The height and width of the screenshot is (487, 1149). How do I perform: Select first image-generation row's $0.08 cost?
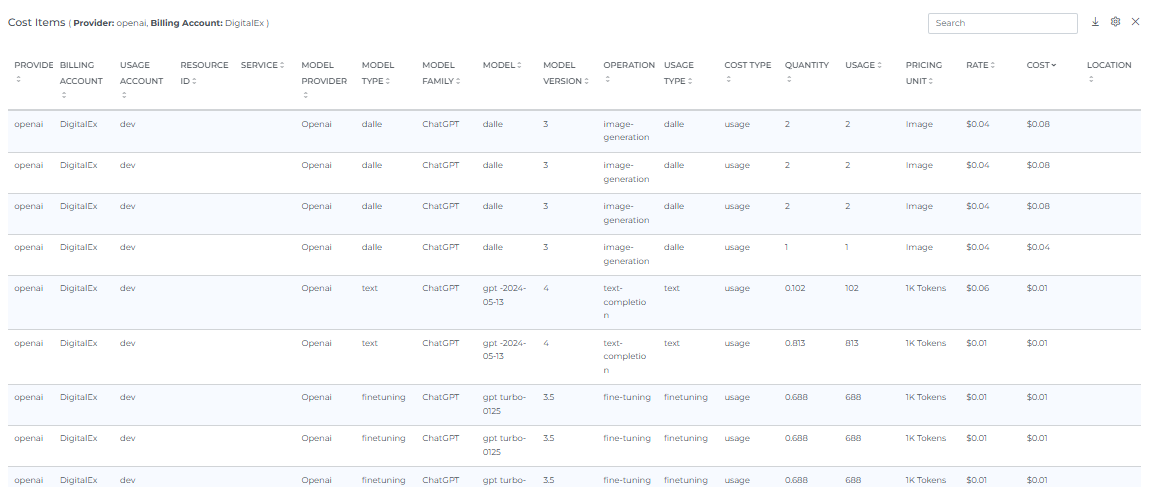[x=1038, y=125]
